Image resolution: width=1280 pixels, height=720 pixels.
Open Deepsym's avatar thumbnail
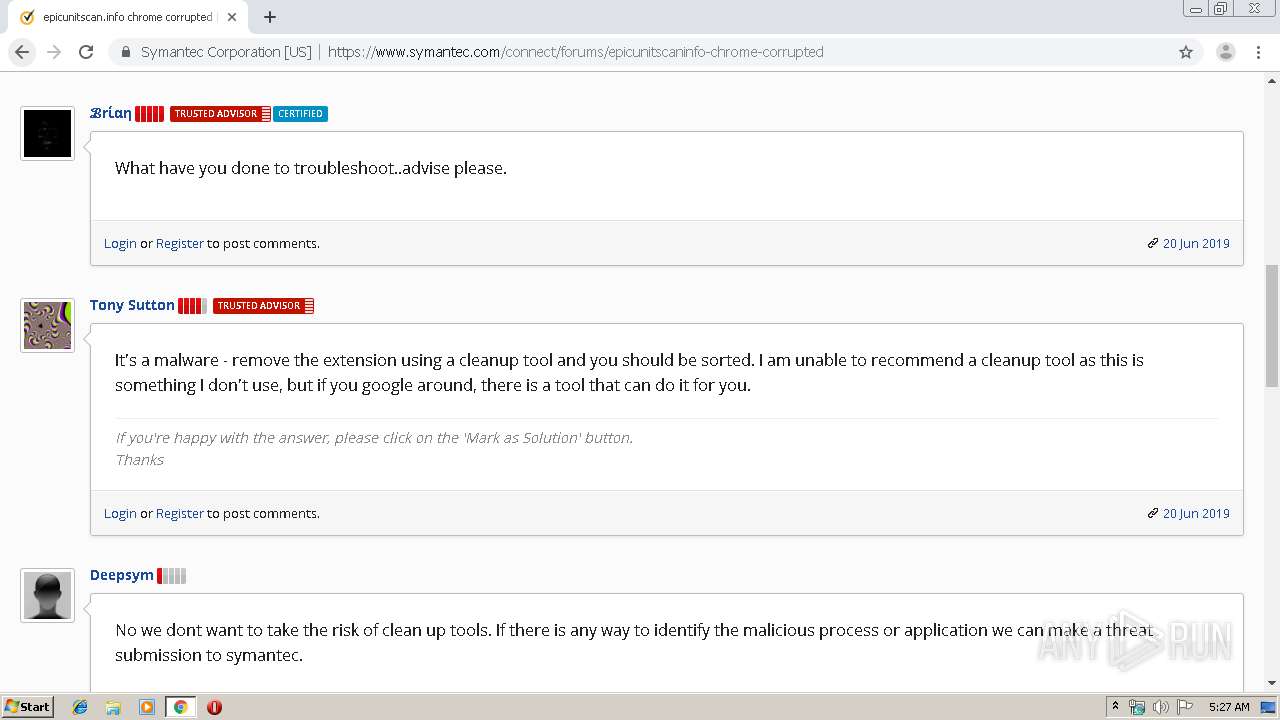tap(47, 595)
